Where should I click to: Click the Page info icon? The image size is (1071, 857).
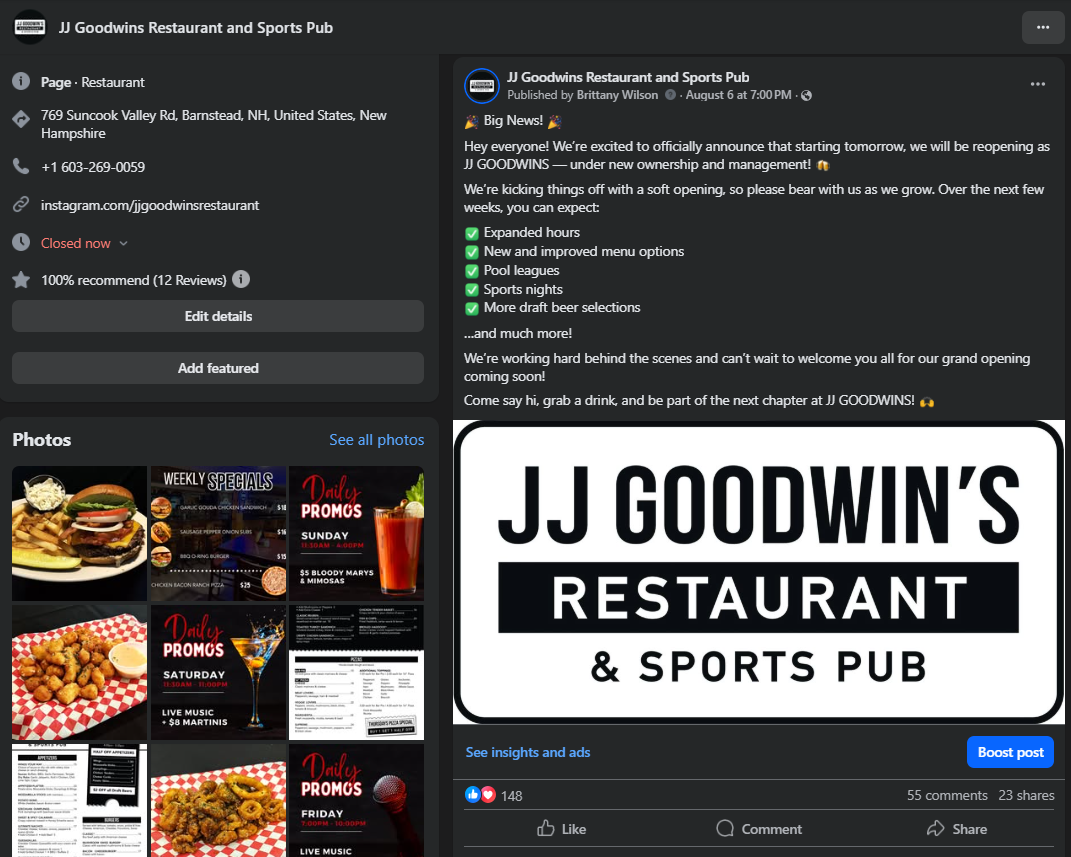[21, 81]
